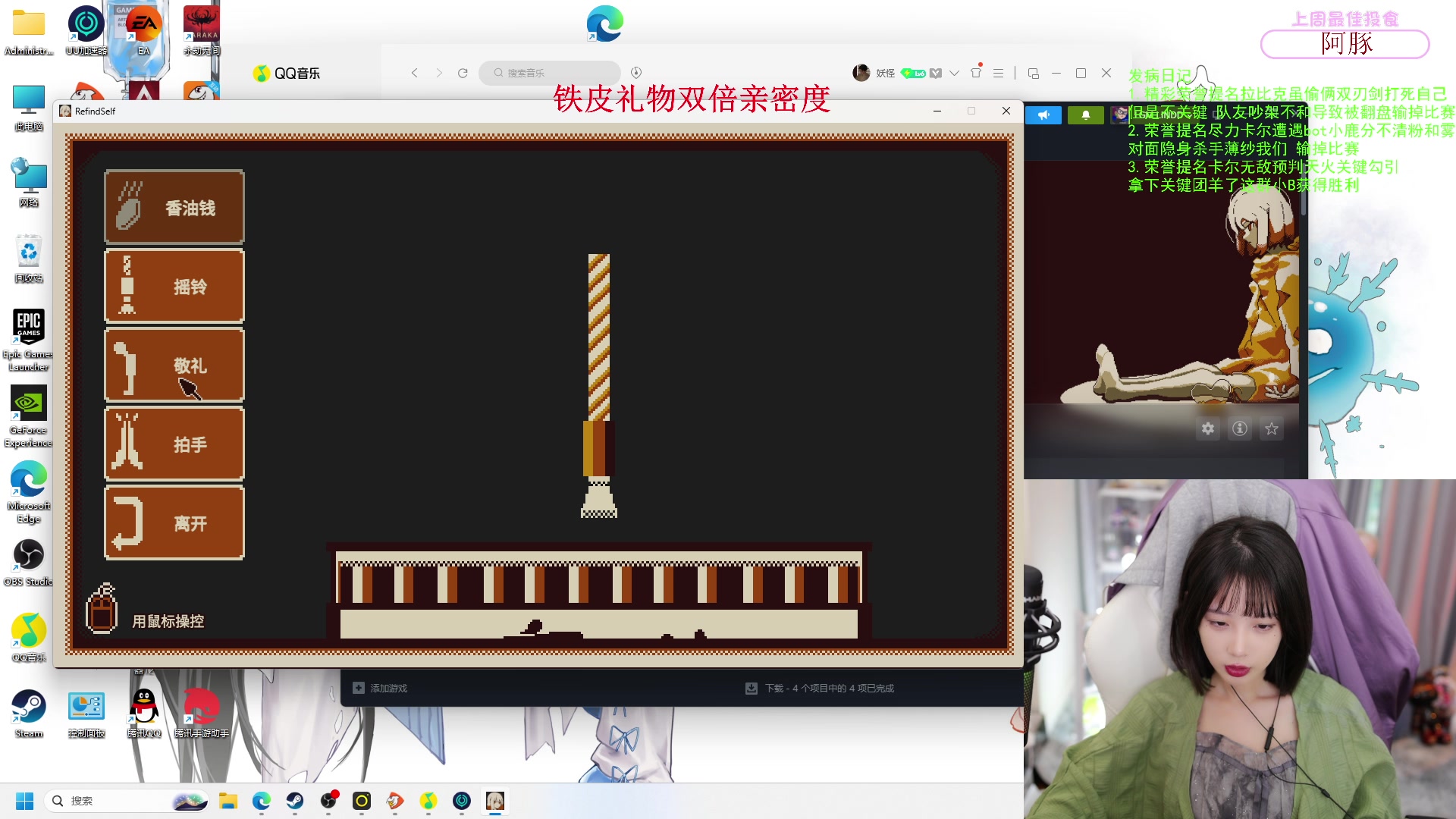Open 此电脑 desktop icon
This screenshot has width=1456, height=819.
[x=29, y=108]
